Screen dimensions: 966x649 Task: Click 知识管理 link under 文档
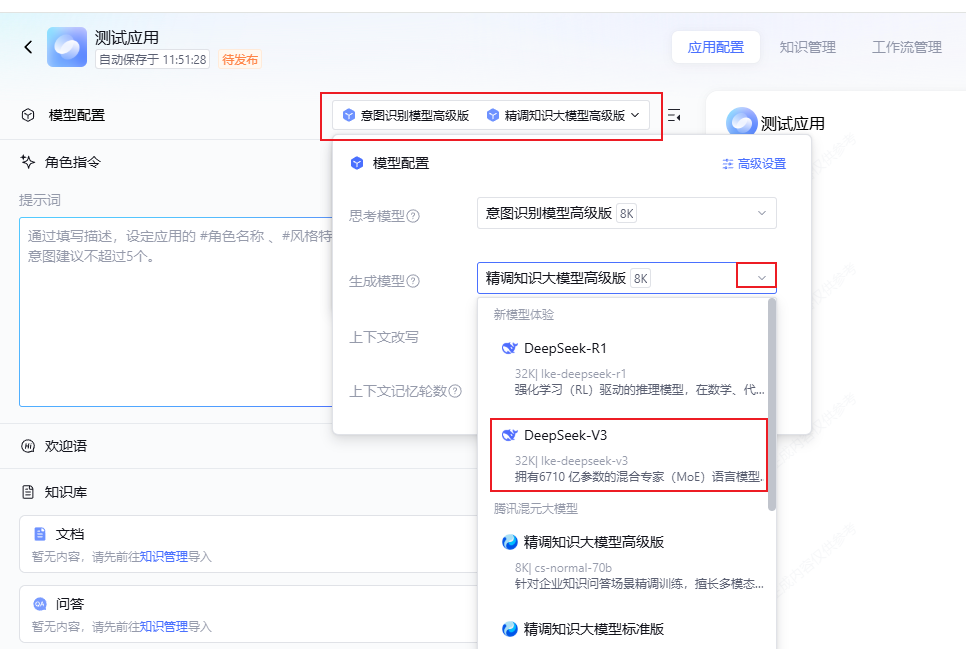[x=164, y=557]
